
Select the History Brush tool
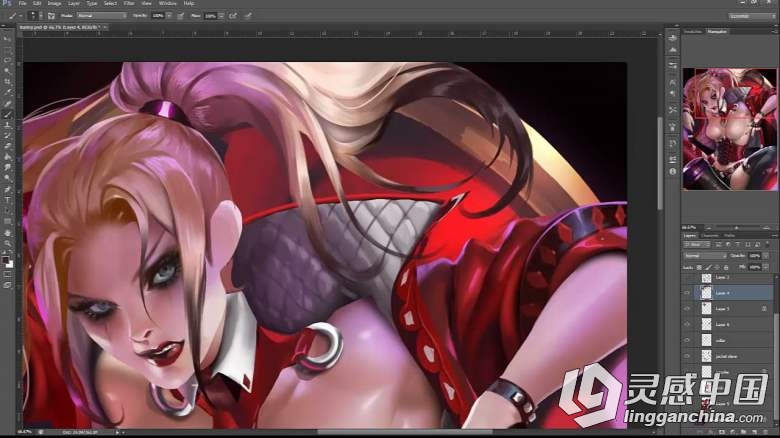(x=7, y=136)
